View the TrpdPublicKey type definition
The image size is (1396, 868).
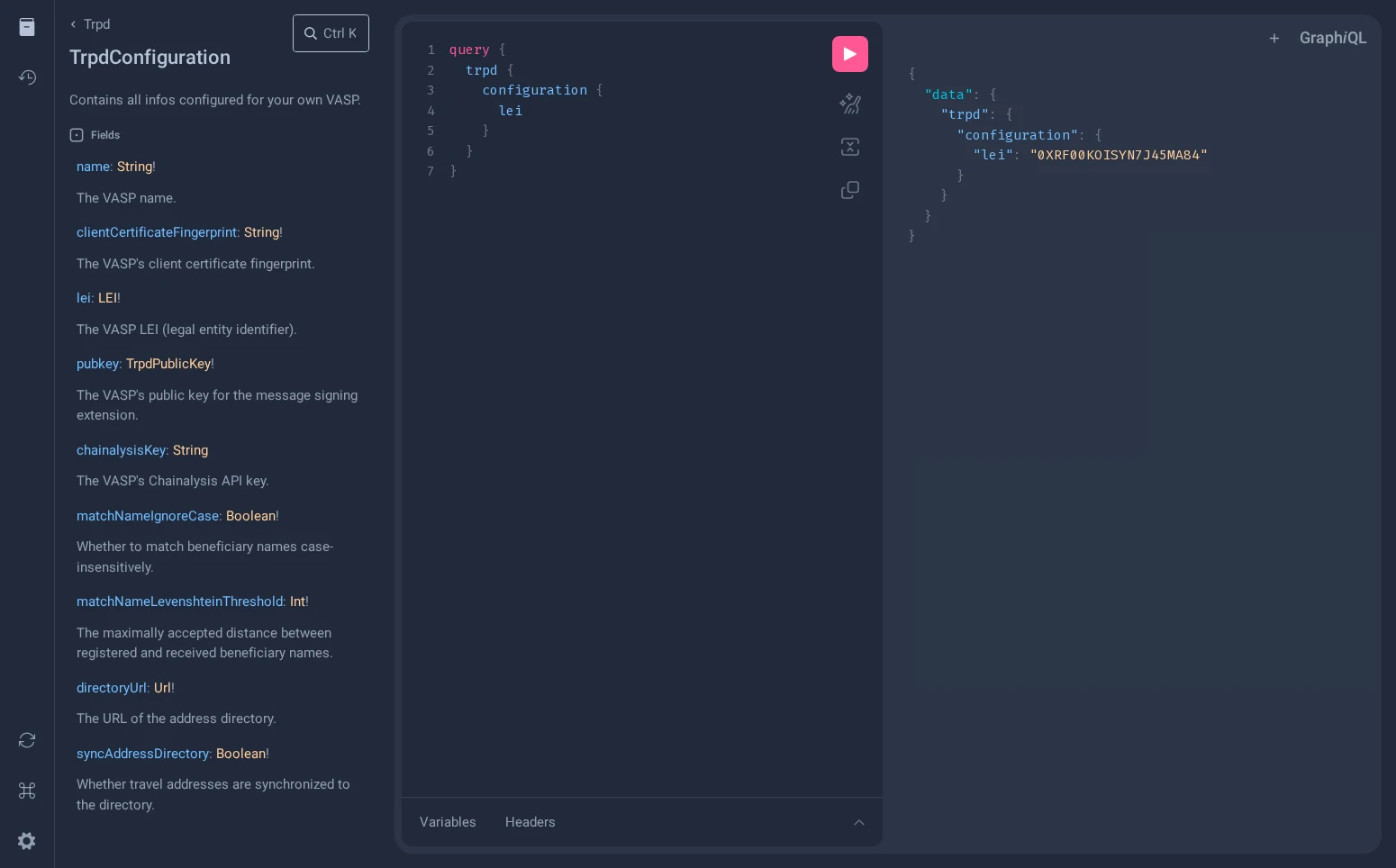tap(168, 364)
